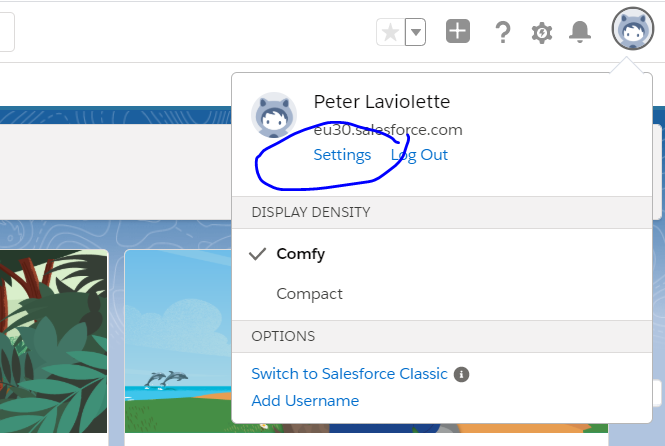This screenshot has height=446, width=665.
Task: Click the eu30.salesforce.com domain text
Action: coord(388,130)
